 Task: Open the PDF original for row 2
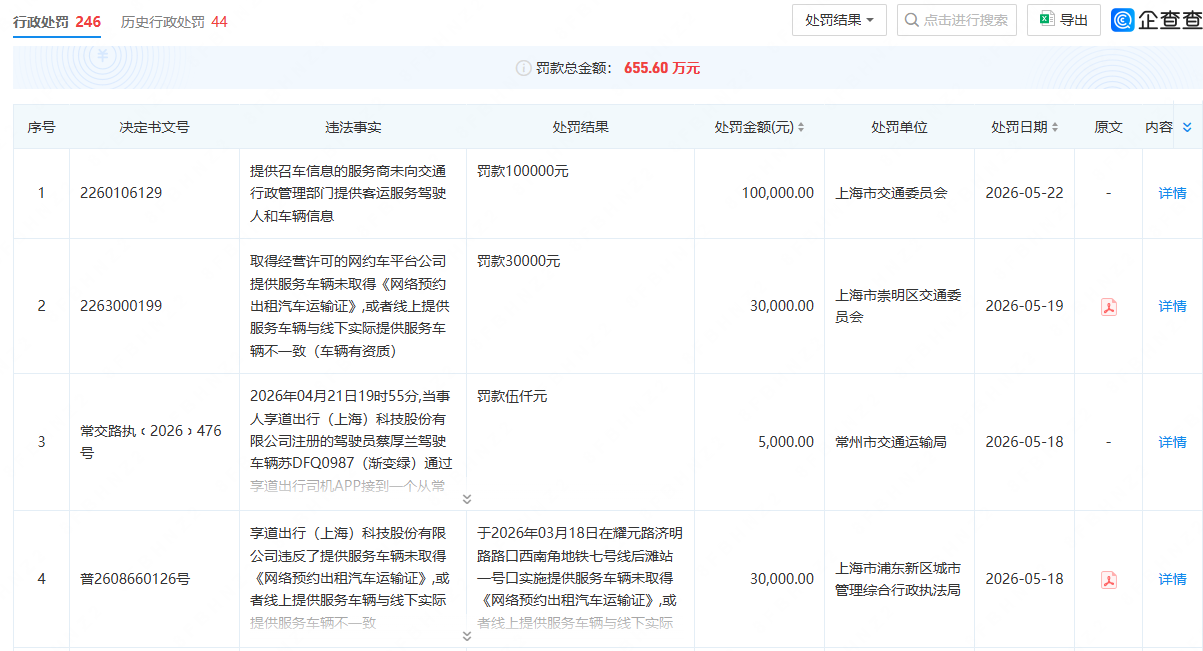1108,306
